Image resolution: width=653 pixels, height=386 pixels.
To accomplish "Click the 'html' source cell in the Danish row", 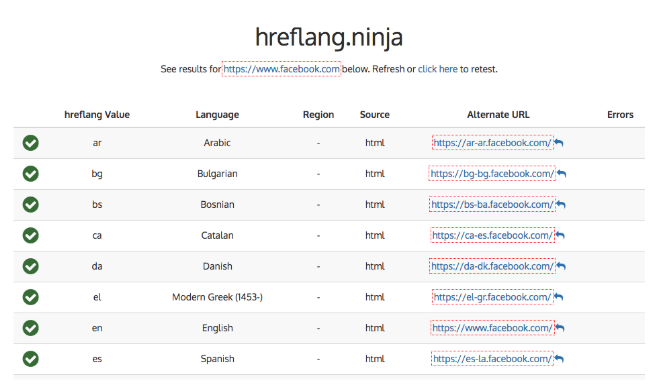I will click(x=375, y=266).
